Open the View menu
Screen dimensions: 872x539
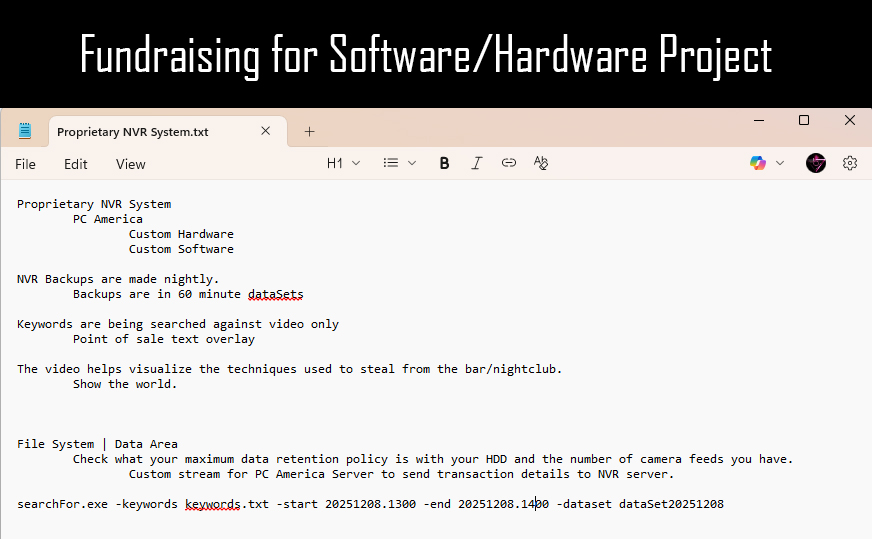pos(130,164)
